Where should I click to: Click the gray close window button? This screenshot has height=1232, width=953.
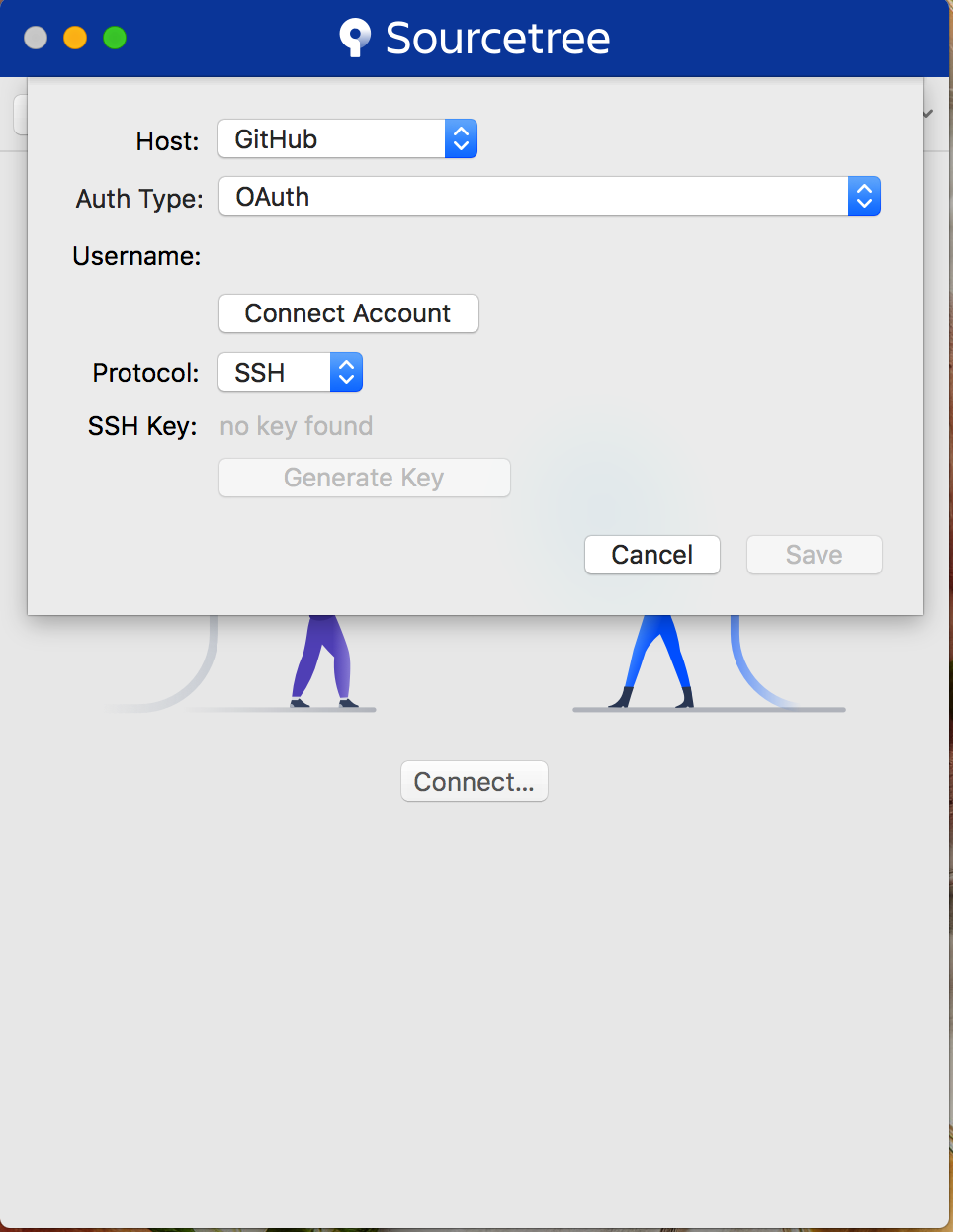pyautogui.click(x=36, y=38)
